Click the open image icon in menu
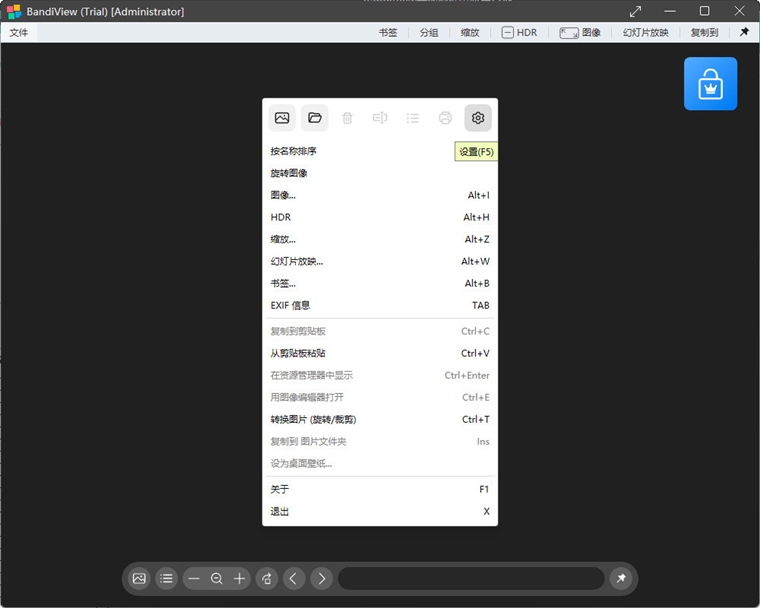760x608 pixels. [x=282, y=118]
